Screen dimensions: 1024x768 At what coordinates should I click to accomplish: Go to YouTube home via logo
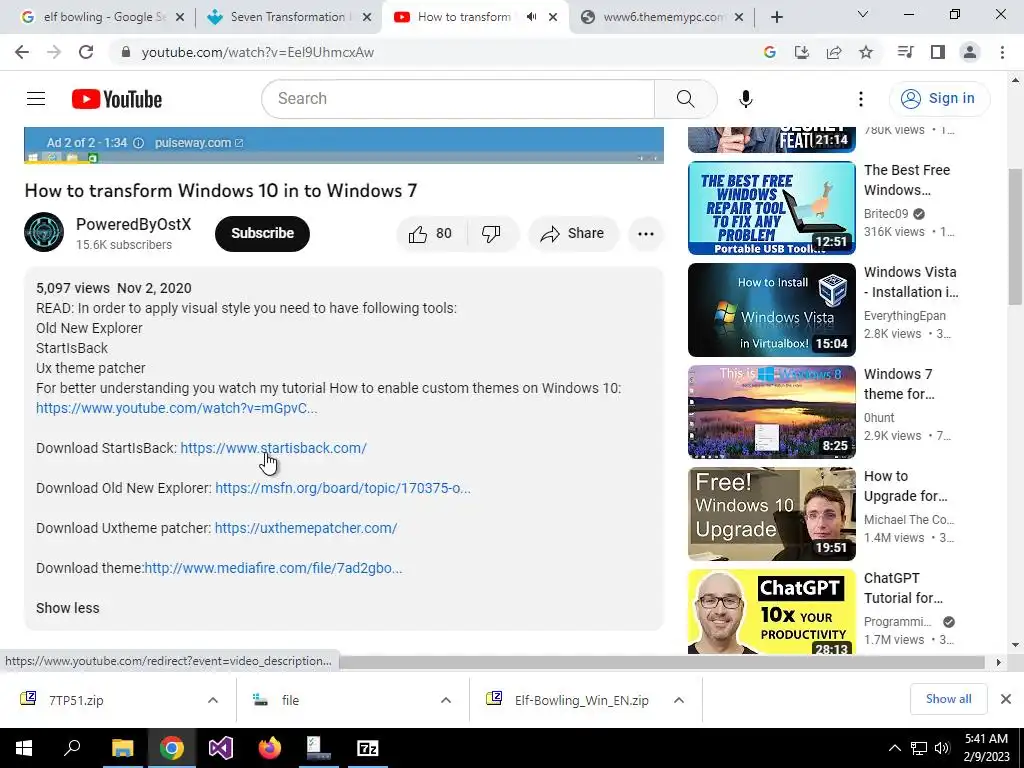click(117, 99)
